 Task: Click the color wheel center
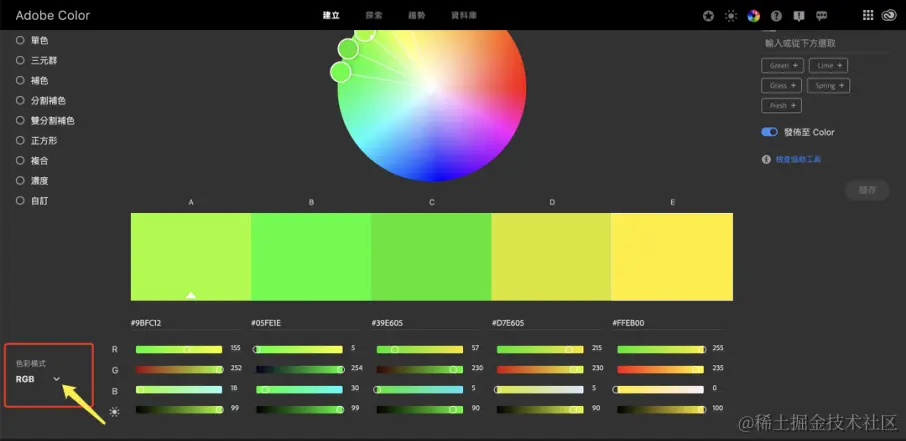[x=432, y=87]
